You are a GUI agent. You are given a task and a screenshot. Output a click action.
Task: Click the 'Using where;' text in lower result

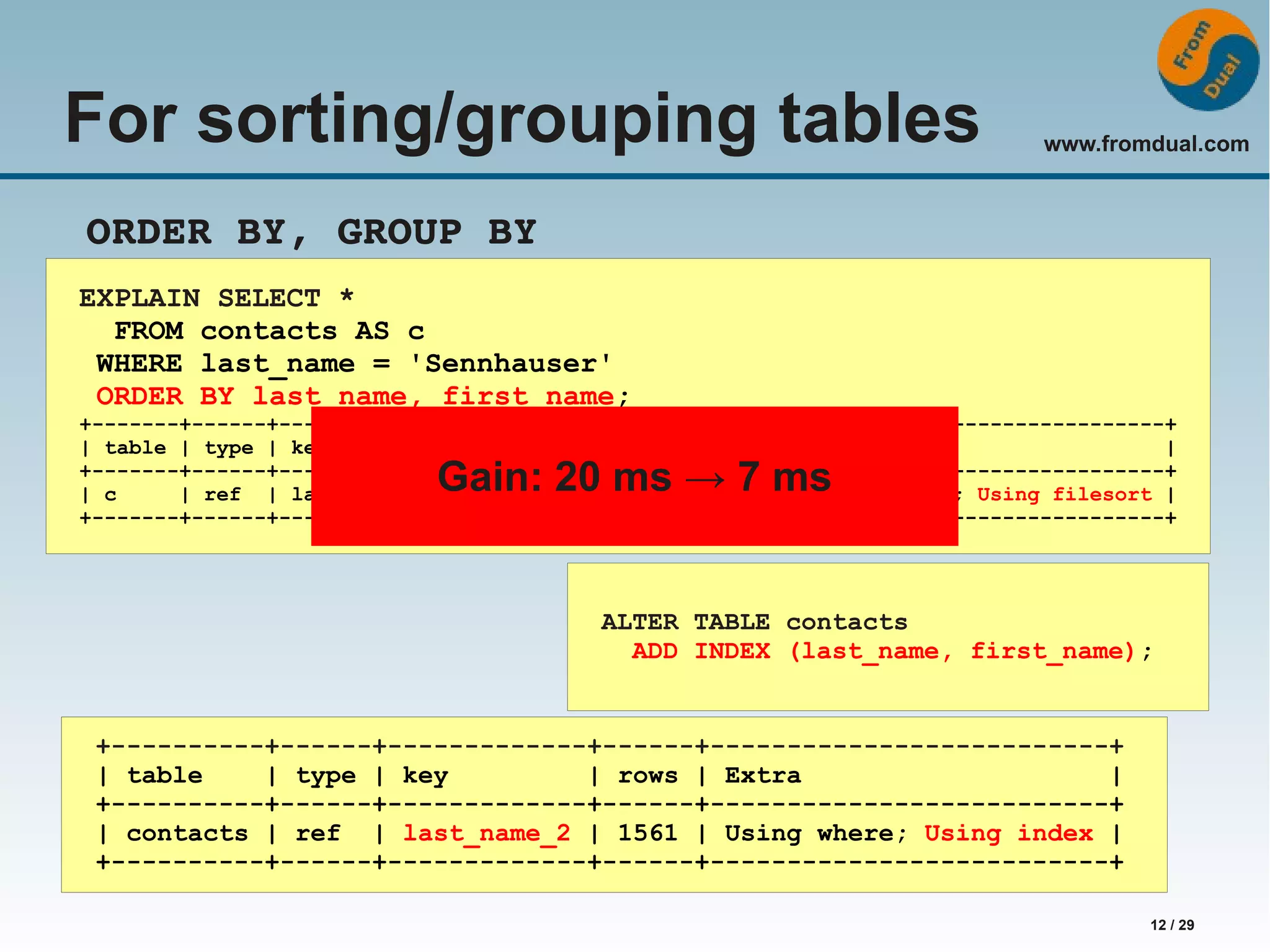tap(816, 834)
